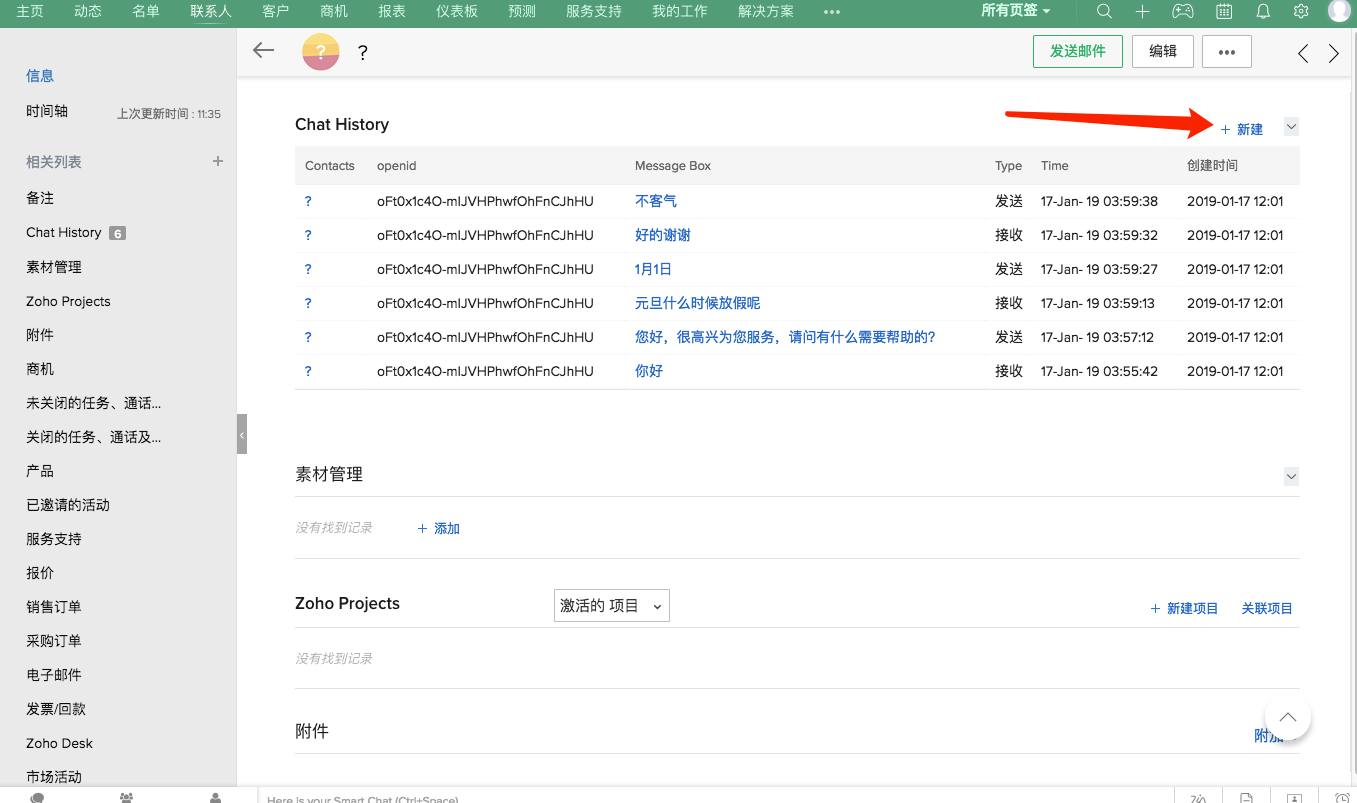The height and width of the screenshot is (803, 1357).
Task: Open your profile avatar menu
Action: [1341, 12]
